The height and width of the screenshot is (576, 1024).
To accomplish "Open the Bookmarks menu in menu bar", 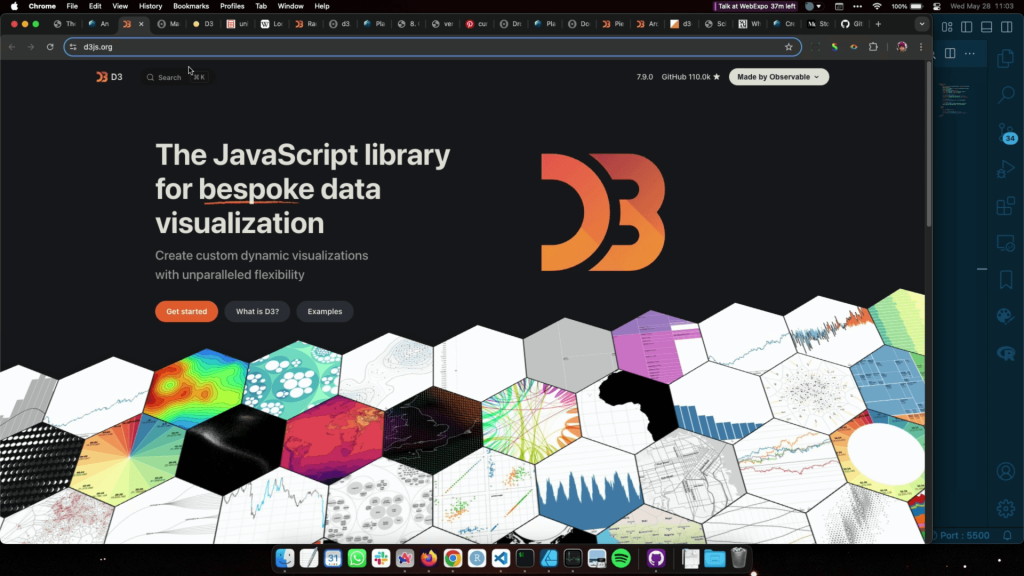I will tap(191, 6).
